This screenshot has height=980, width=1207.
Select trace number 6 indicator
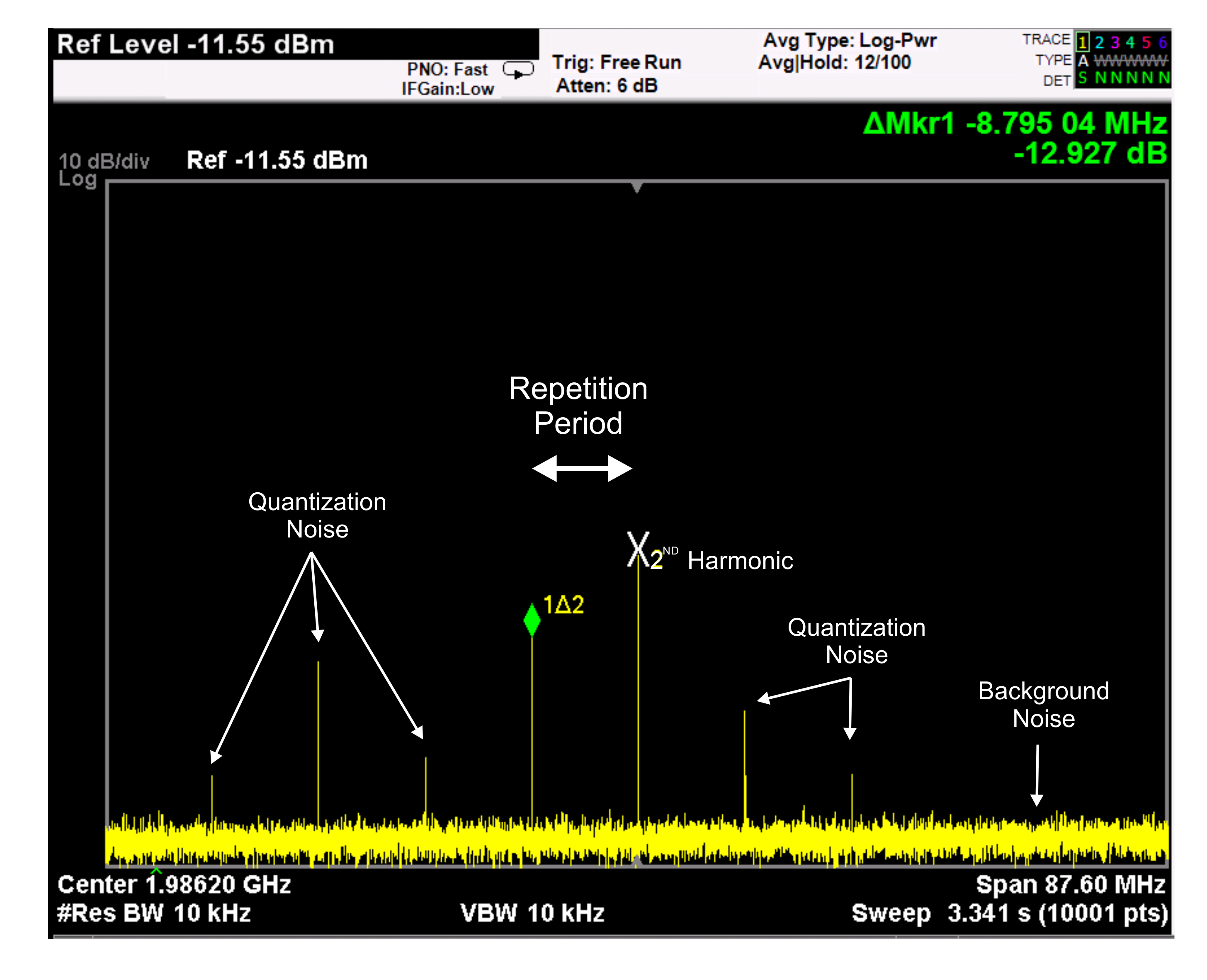1162,42
